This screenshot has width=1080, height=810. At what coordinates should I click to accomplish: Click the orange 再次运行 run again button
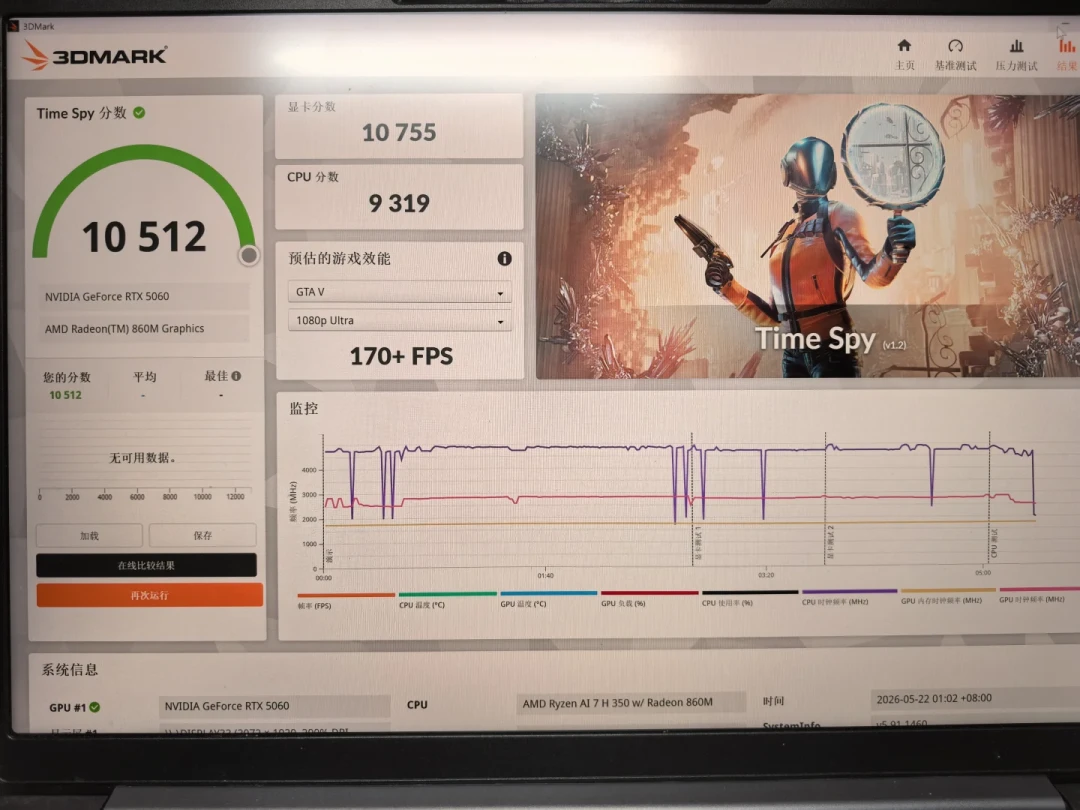point(149,595)
